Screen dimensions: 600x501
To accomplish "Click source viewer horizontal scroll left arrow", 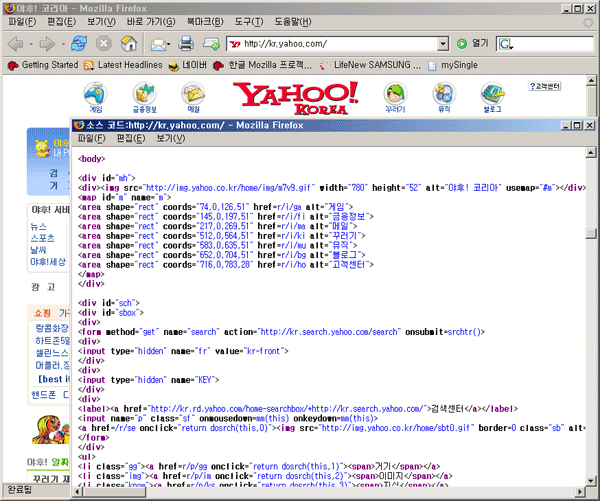I will click(77, 491).
